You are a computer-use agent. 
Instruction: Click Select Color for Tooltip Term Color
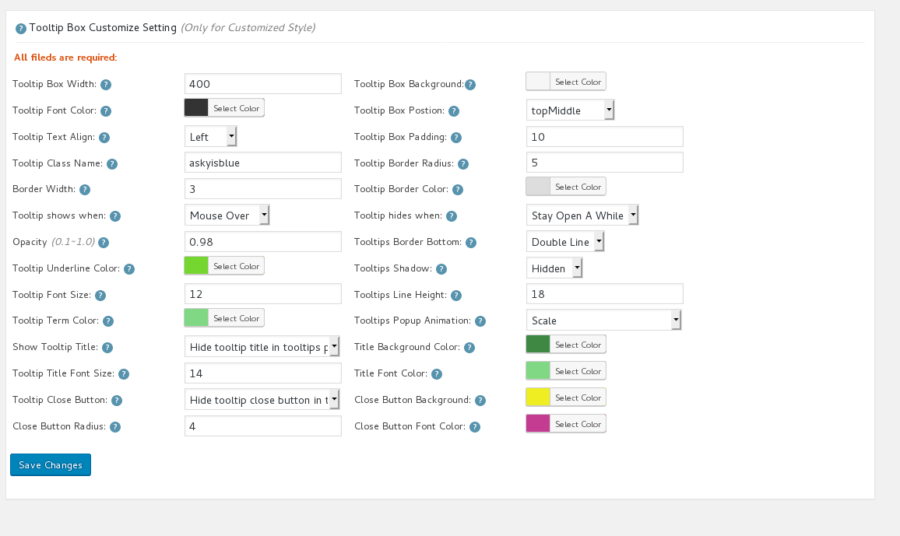pyautogui.click(x=236, y=318)
